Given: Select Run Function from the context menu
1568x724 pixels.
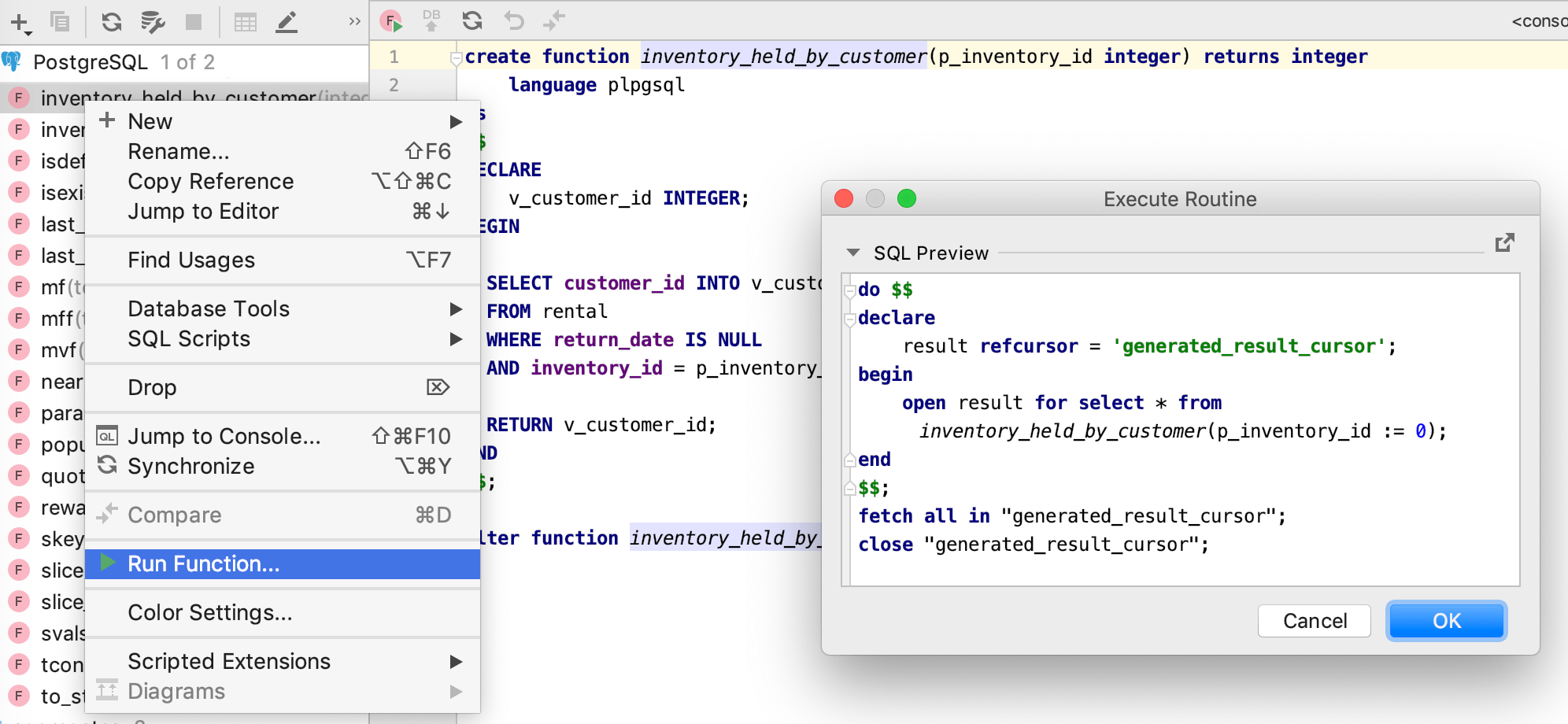Looking at the screenshot, I should 203,563.
